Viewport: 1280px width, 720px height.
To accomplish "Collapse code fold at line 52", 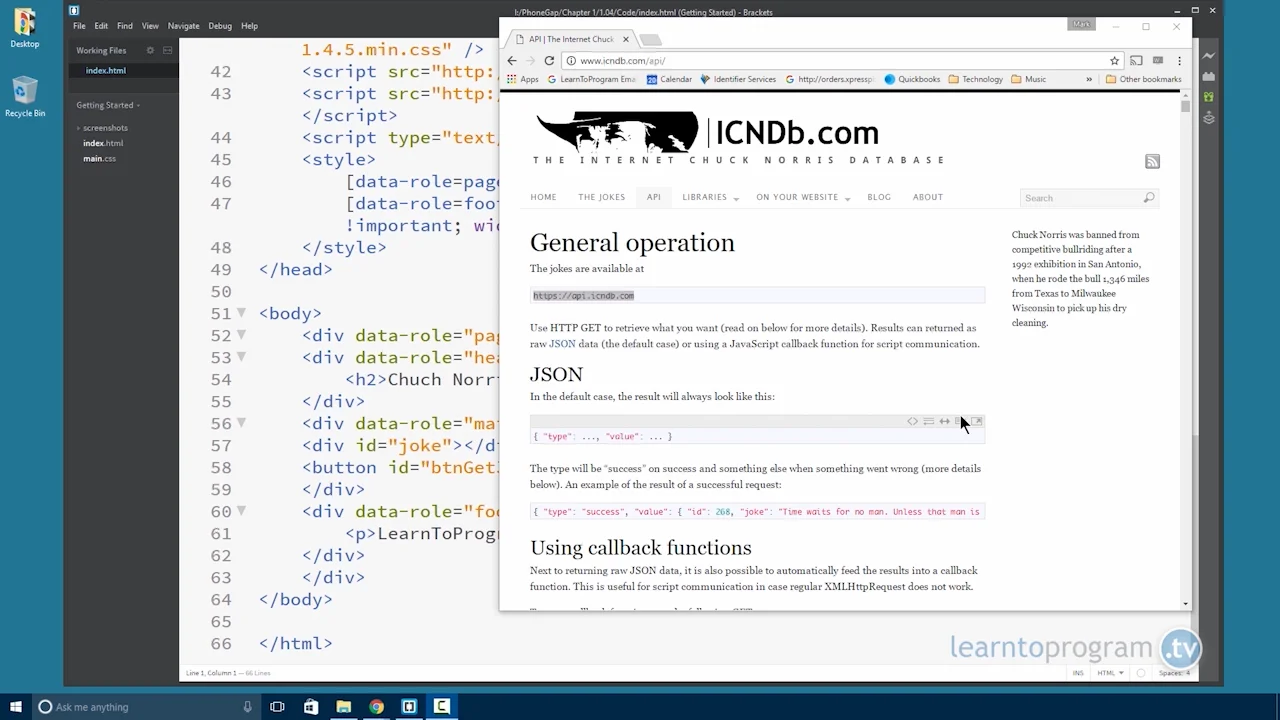I will 241,335.
